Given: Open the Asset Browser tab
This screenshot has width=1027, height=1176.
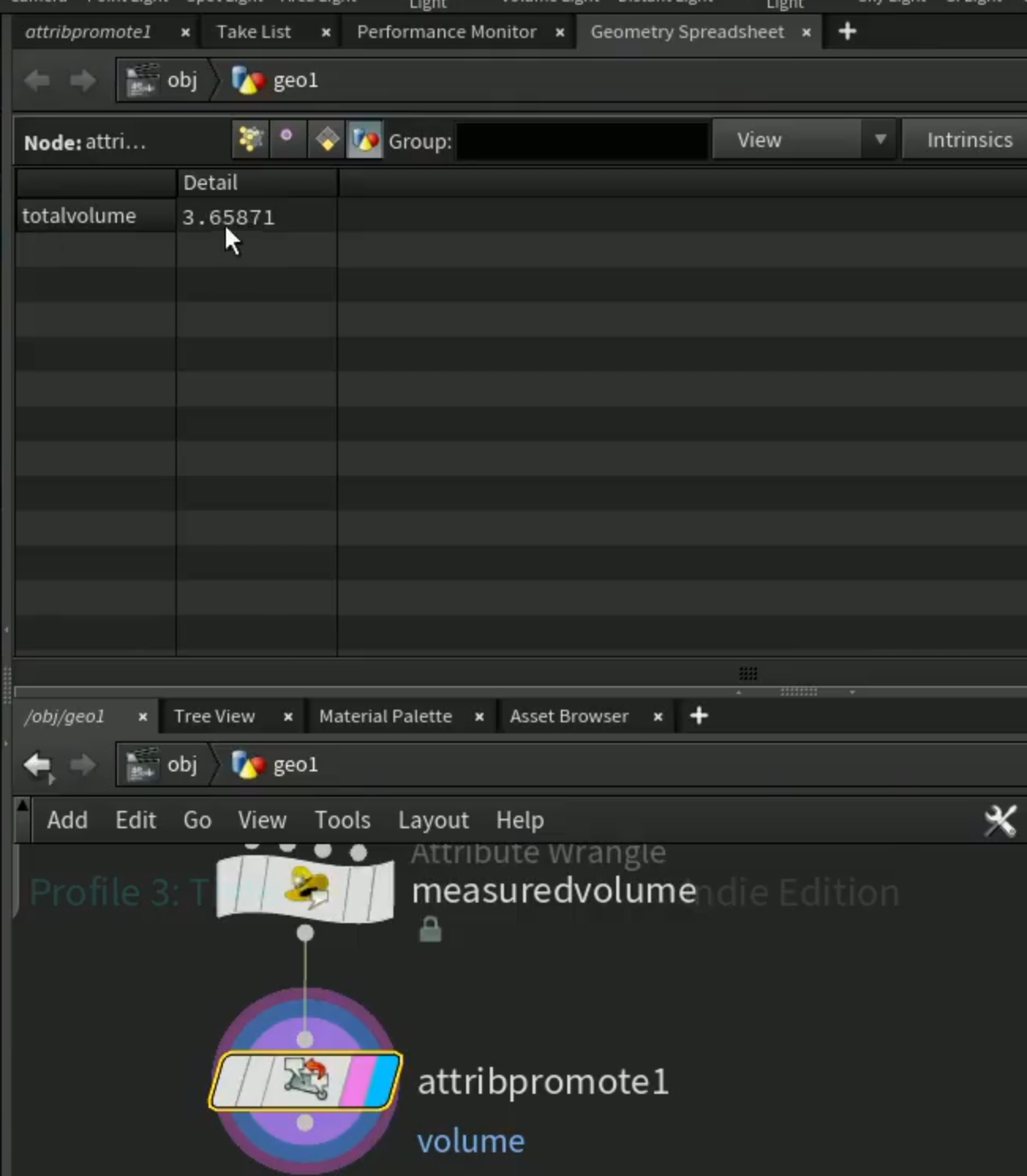Looking at the screenshot, I should click(569, 716).
